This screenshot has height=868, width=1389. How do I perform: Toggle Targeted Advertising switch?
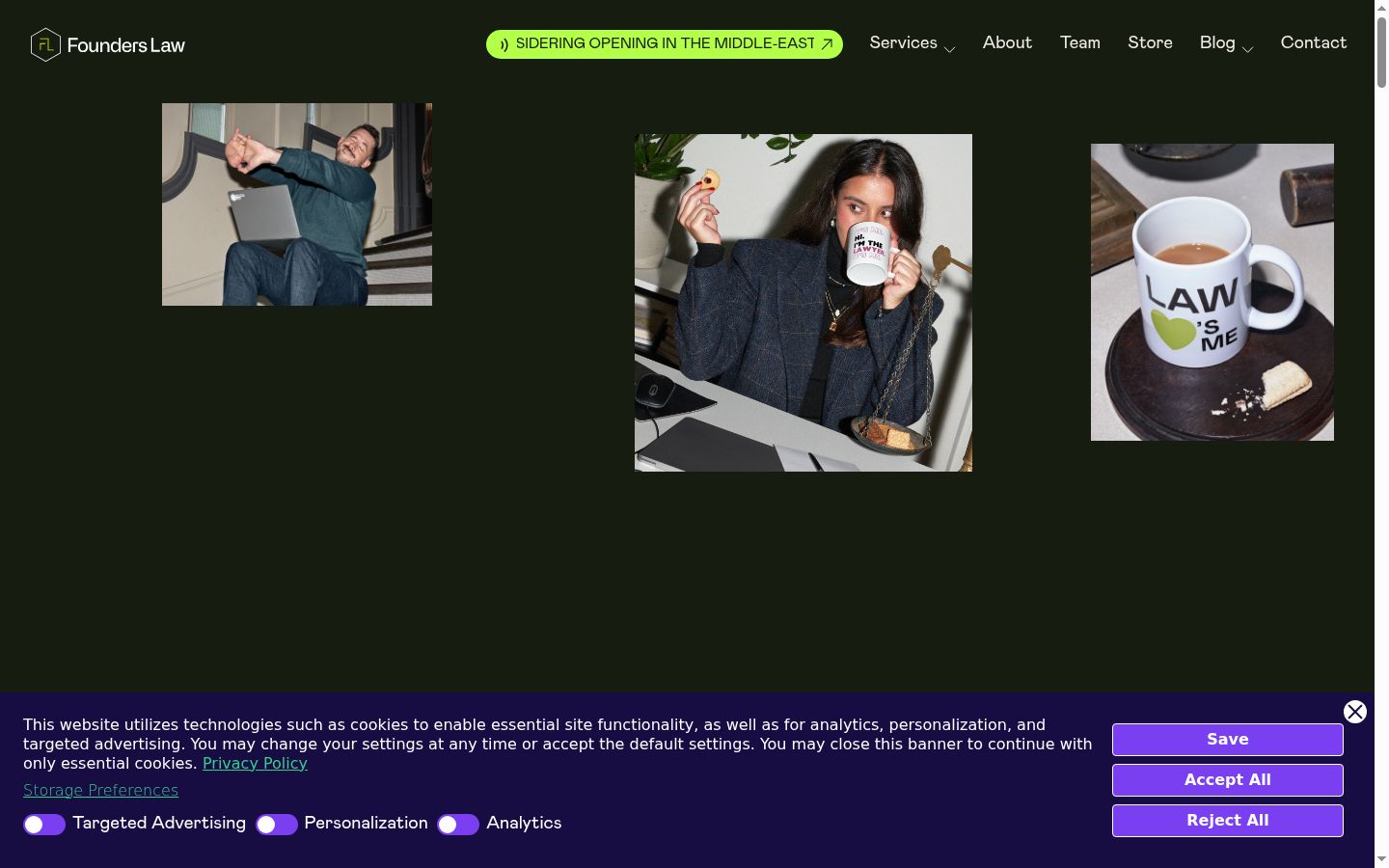pyautogui.click(x=44, y=825)
